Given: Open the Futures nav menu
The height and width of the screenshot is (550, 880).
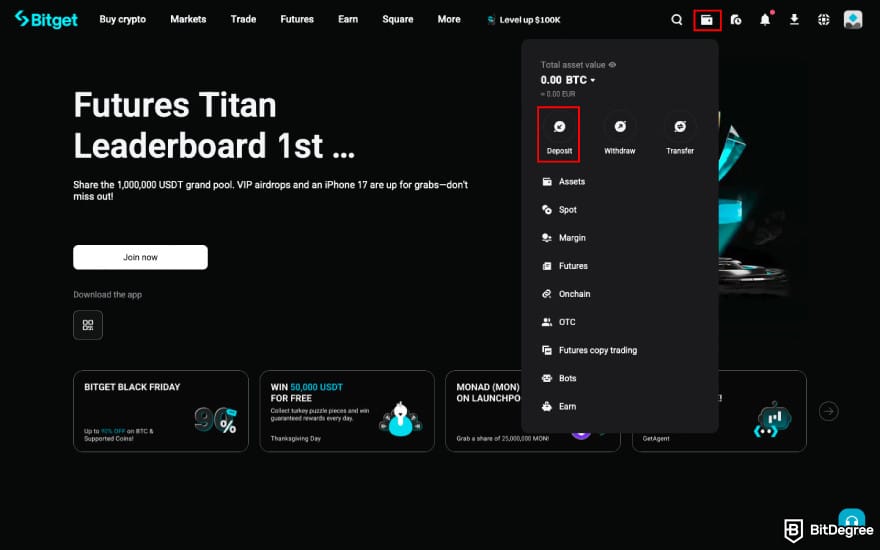Looking at the screenshot, I should point(296,19).
